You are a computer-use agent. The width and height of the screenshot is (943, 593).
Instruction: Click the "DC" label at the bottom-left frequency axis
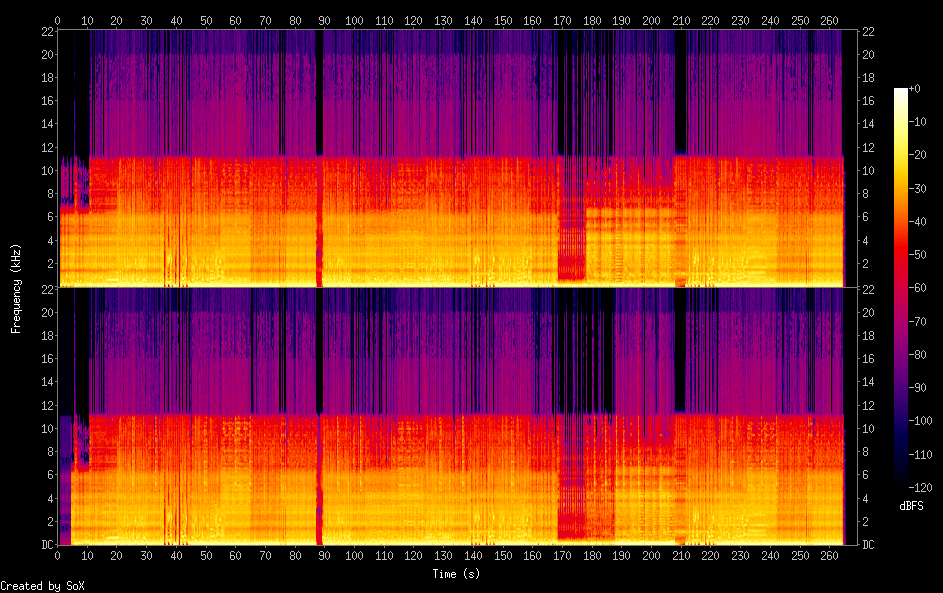(44, 545)
